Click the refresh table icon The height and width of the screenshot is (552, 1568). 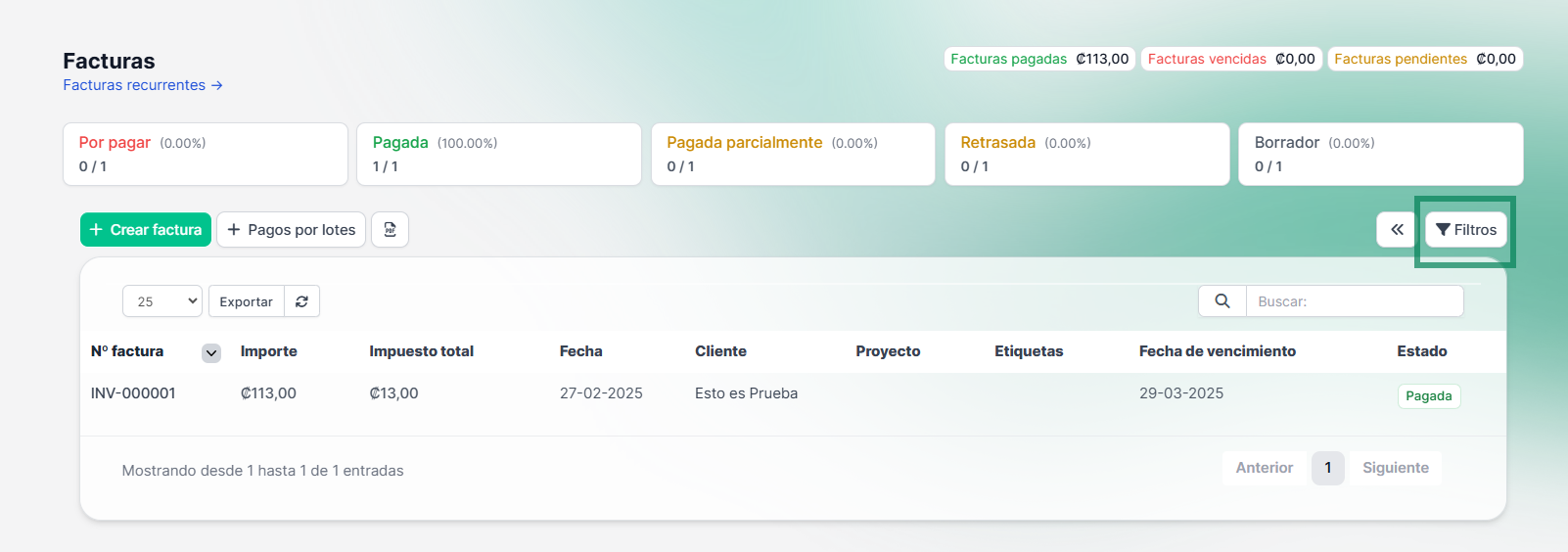click(301, 301)
